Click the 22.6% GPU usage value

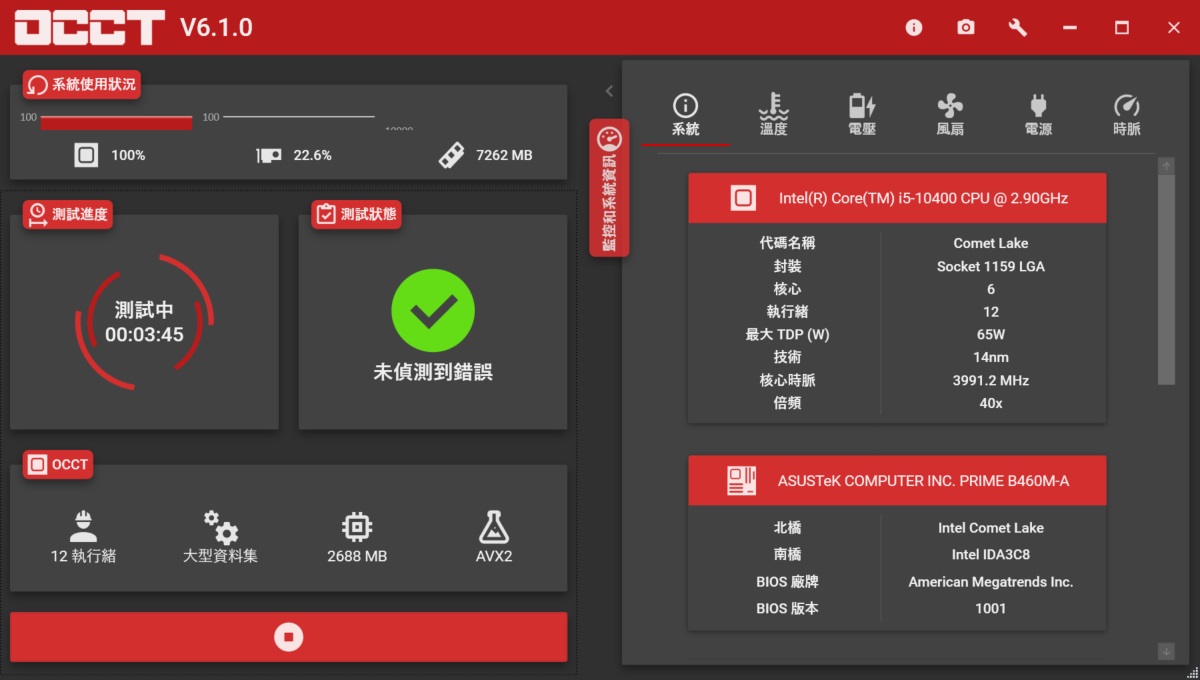312,155
